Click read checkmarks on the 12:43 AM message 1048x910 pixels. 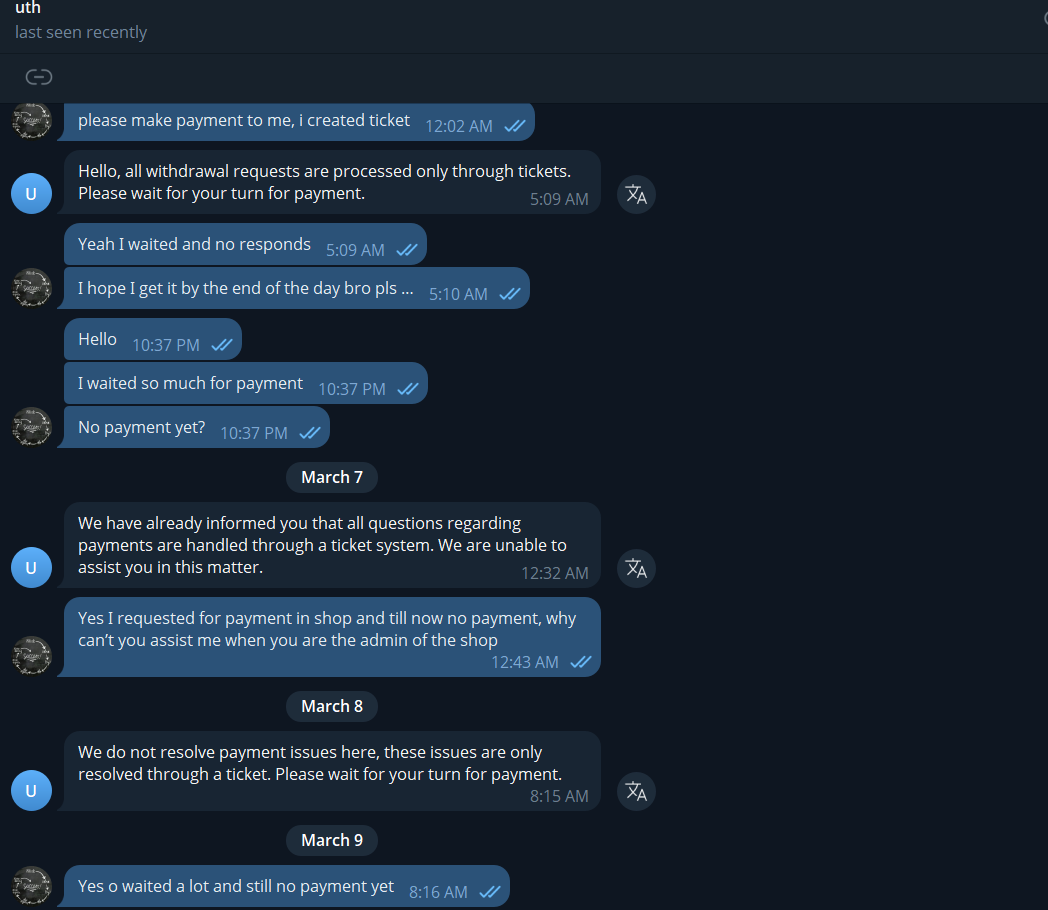[580, 662]
